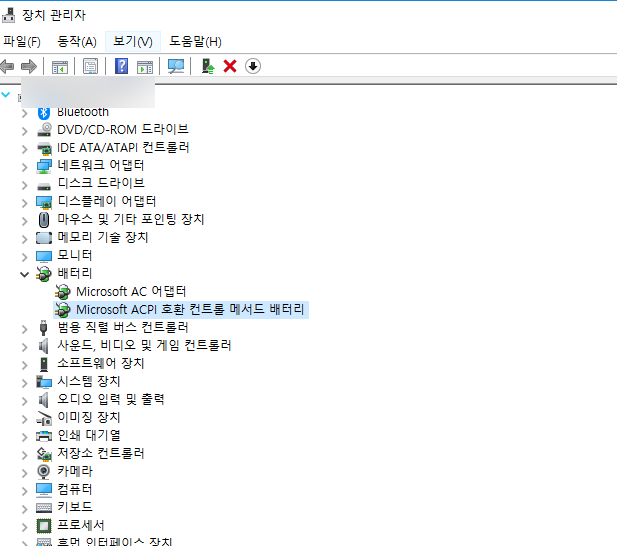Select the 소프트웨어 장치 label
Image resolution: width=617 pixels, height=546 pixels.
tap(101, 363)
